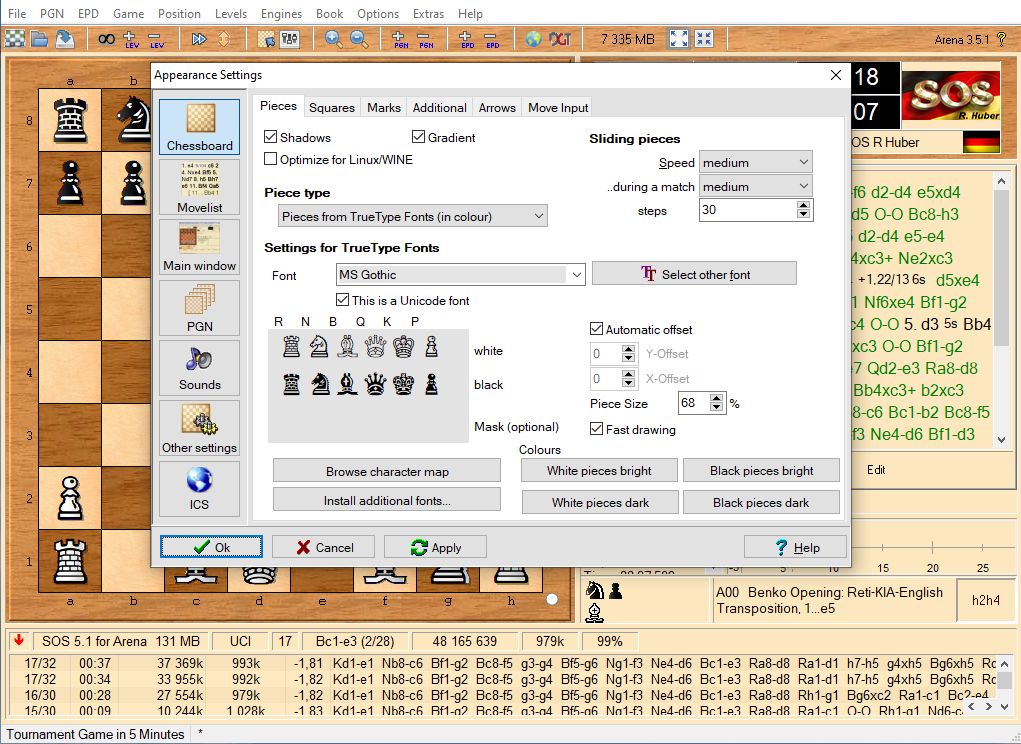Click the minus PGN icon

coord(426,39)
